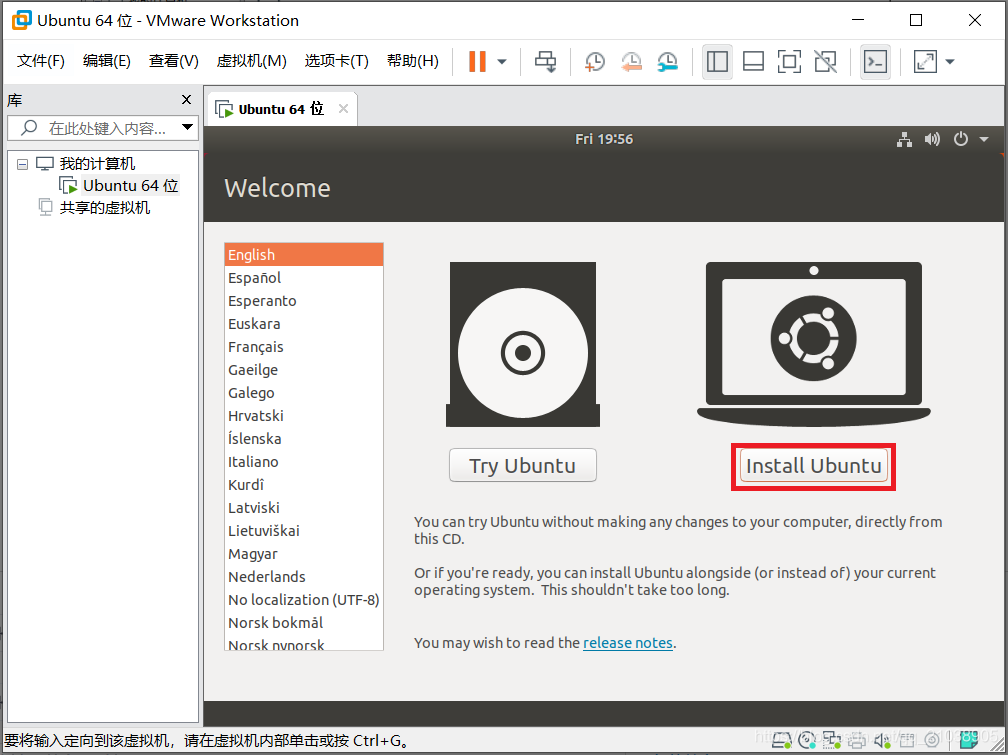1008x755 pixels.
Task: Select Latviski in the language list
Action: (x=303, y=508)
